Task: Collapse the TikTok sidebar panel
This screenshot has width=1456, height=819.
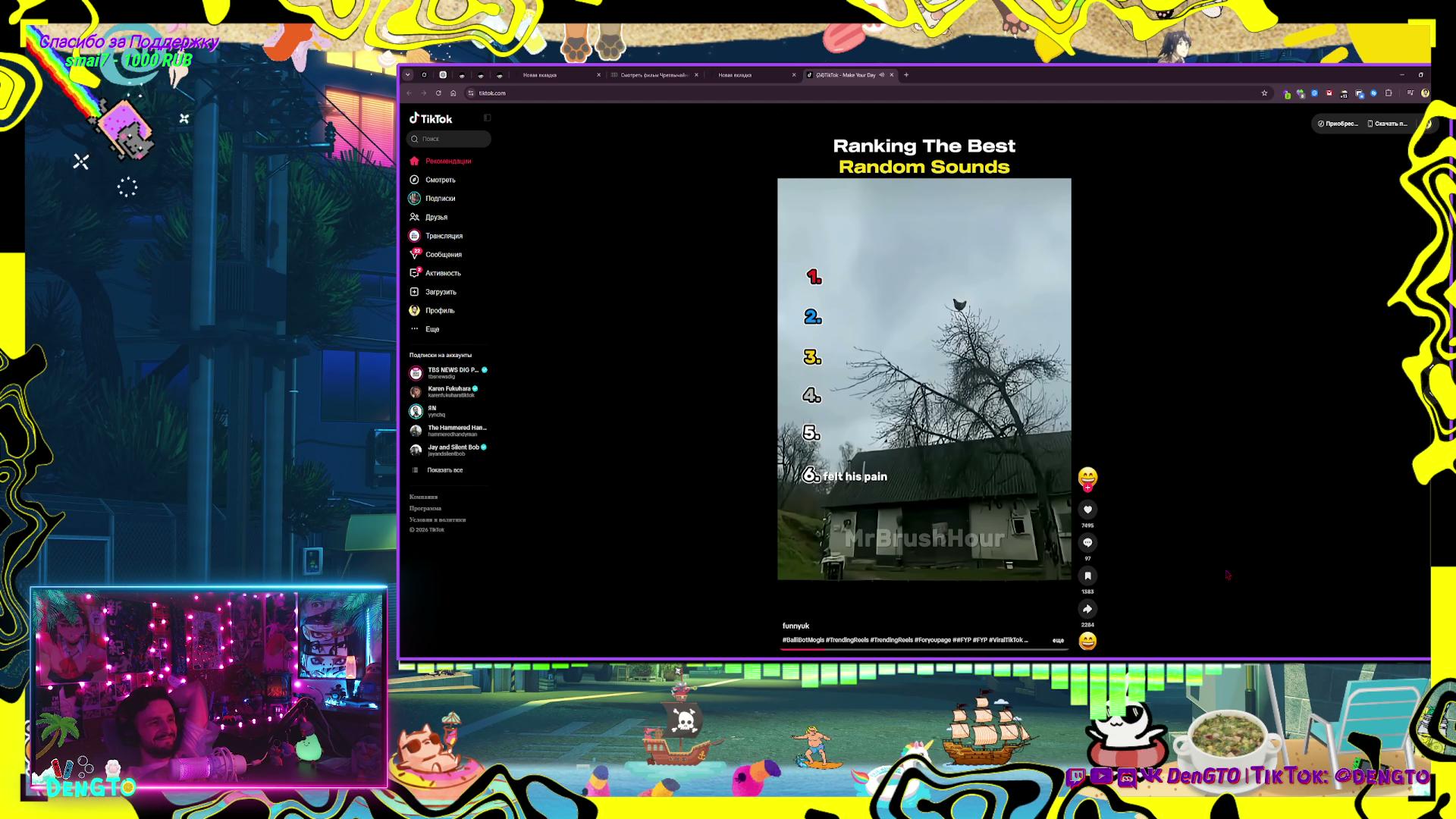Action: (487, 118)
